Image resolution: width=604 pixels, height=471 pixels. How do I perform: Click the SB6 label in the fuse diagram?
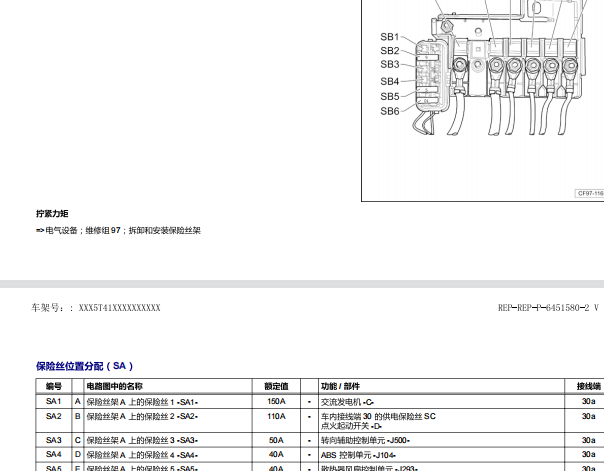click(389, 111)
